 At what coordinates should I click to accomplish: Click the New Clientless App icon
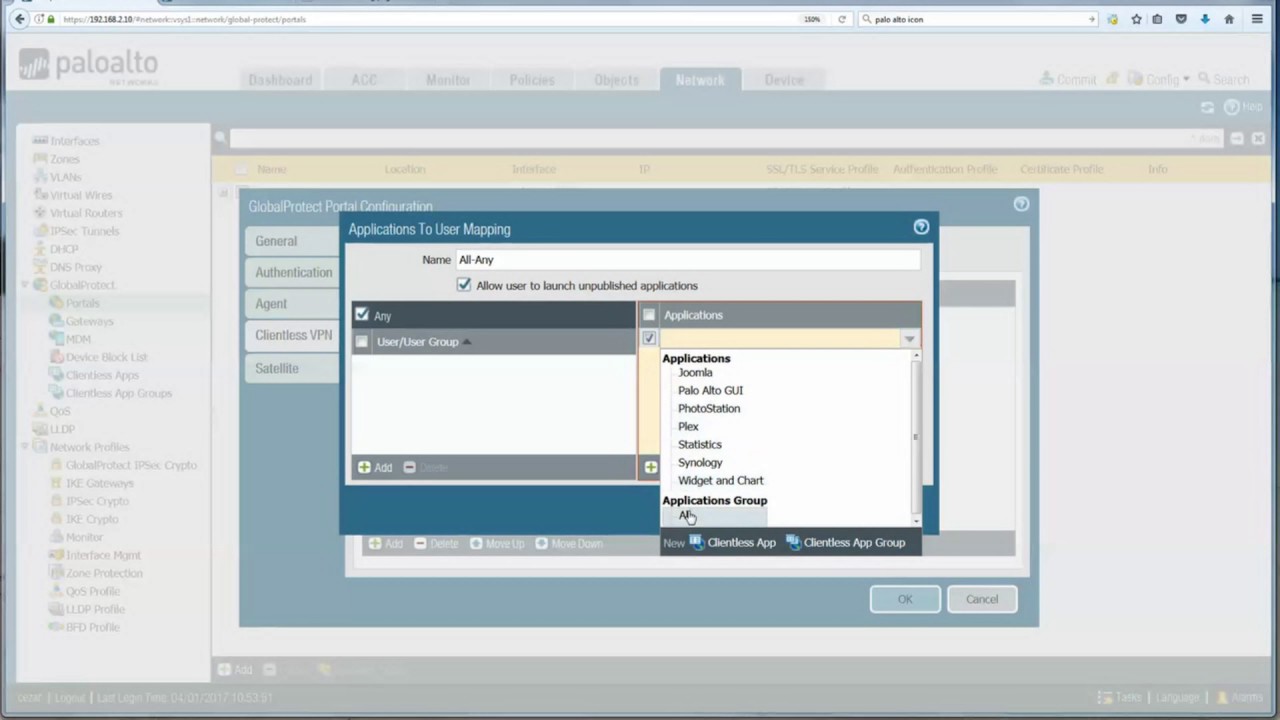pos(697,542)
